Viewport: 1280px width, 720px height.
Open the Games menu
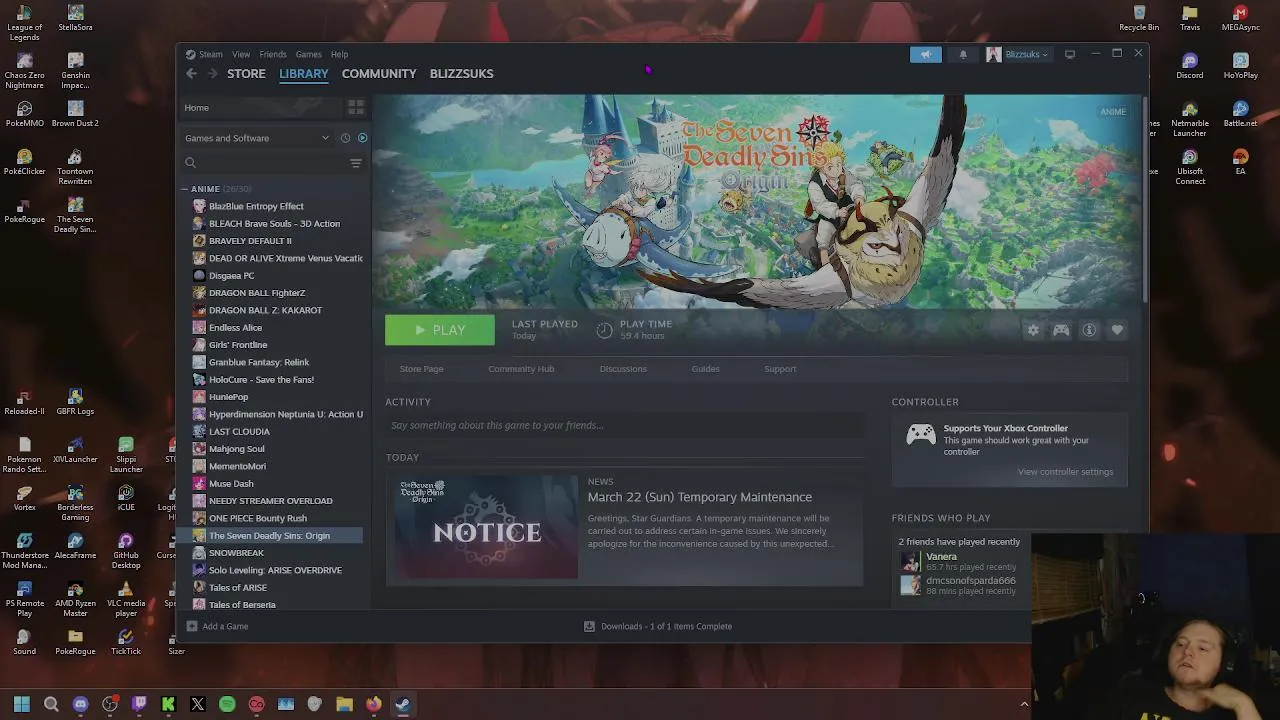point(308,54)
